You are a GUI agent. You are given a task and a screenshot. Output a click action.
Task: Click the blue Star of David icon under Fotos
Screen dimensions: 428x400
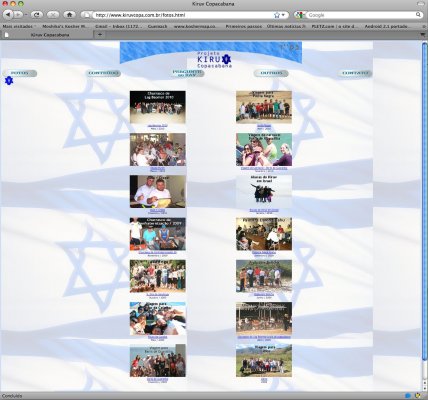[9, 81]
